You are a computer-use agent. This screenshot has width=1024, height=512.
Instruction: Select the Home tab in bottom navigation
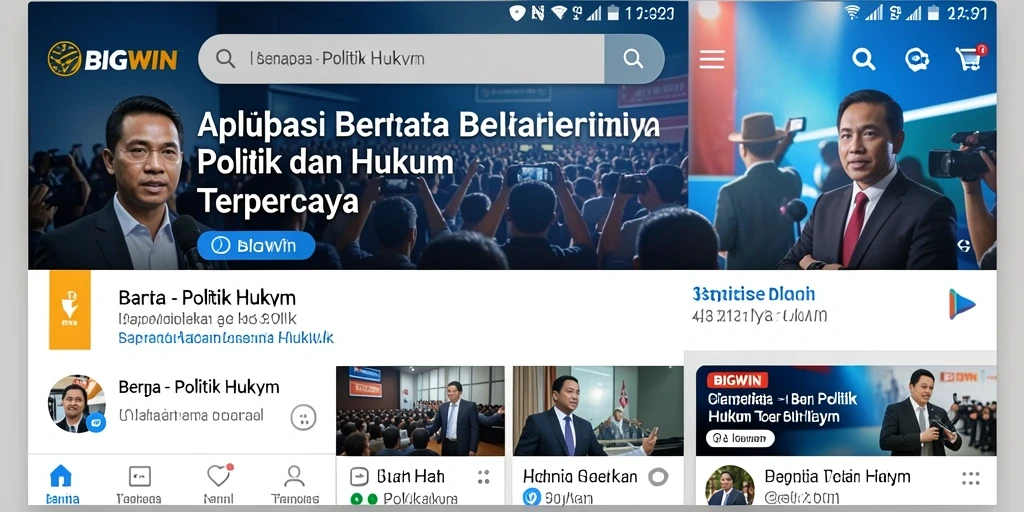click(61, 484)
